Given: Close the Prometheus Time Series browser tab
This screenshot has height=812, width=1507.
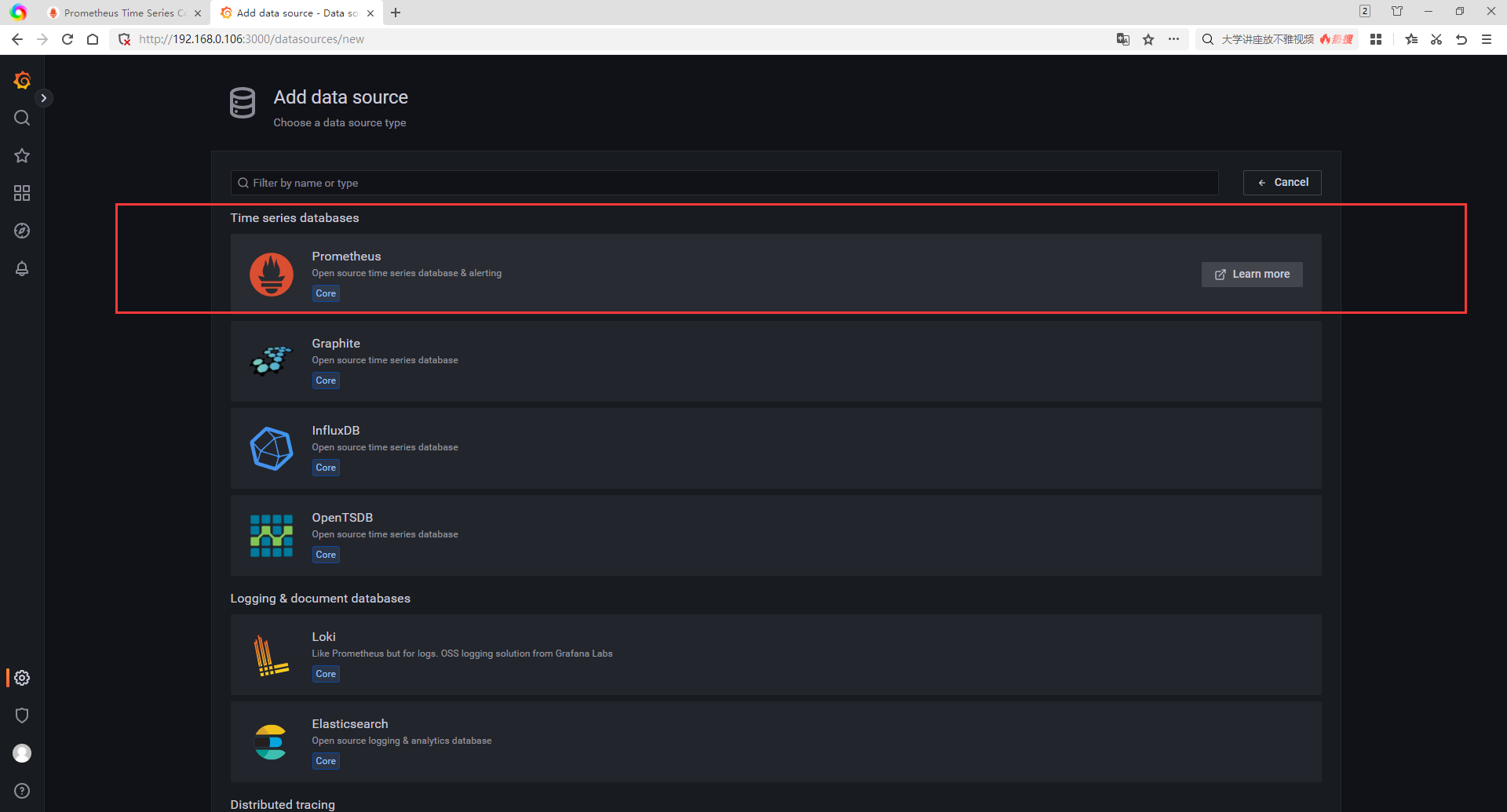Looking at the screenshot, I should tap(198, 13).
